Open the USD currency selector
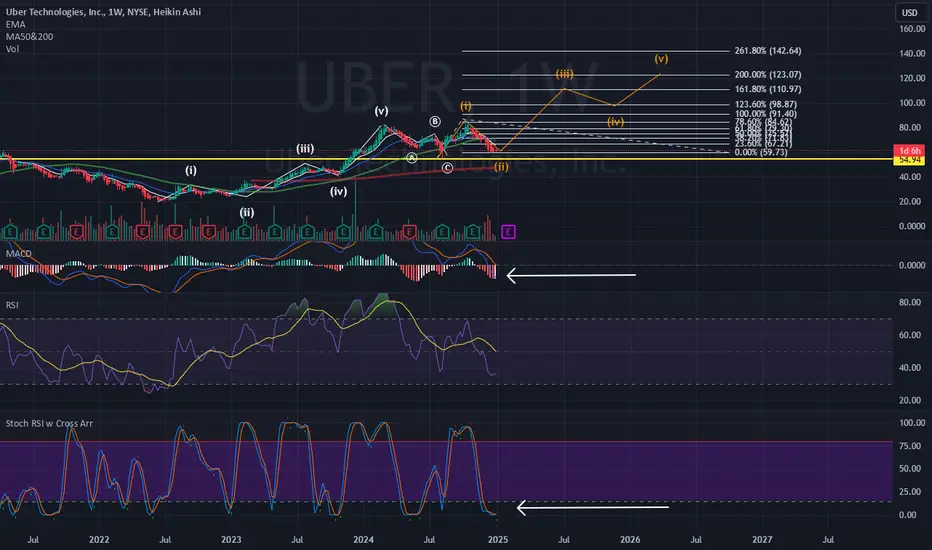The image size is (932, 550). pos(909,12)
